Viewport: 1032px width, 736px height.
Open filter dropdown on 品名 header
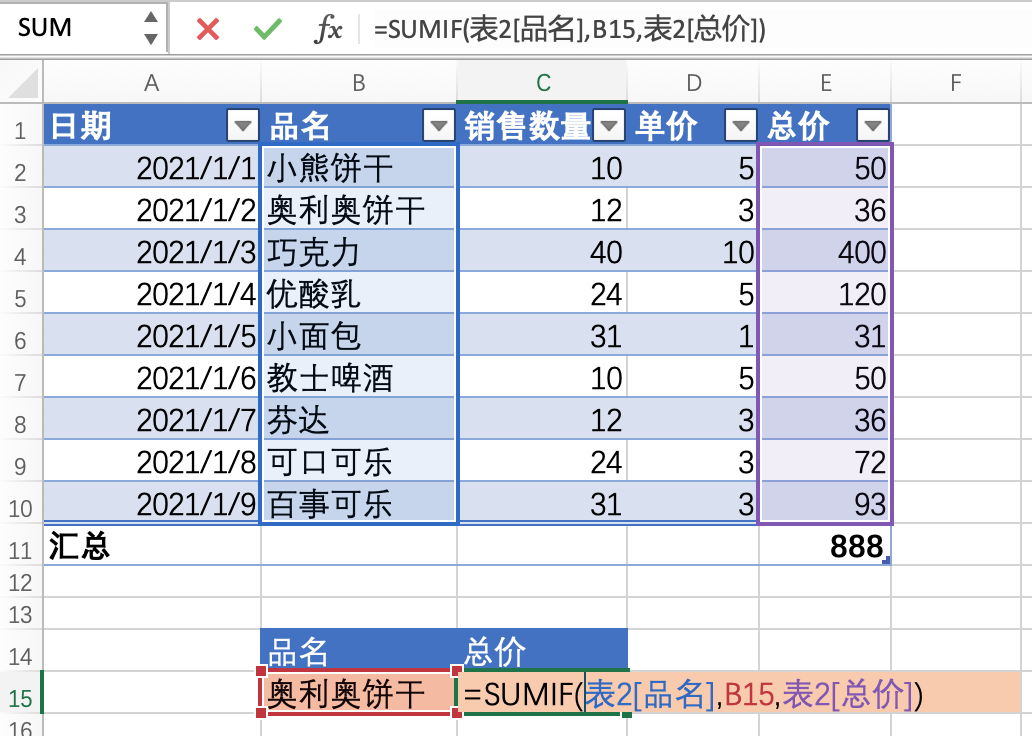(x=438, y=126)
